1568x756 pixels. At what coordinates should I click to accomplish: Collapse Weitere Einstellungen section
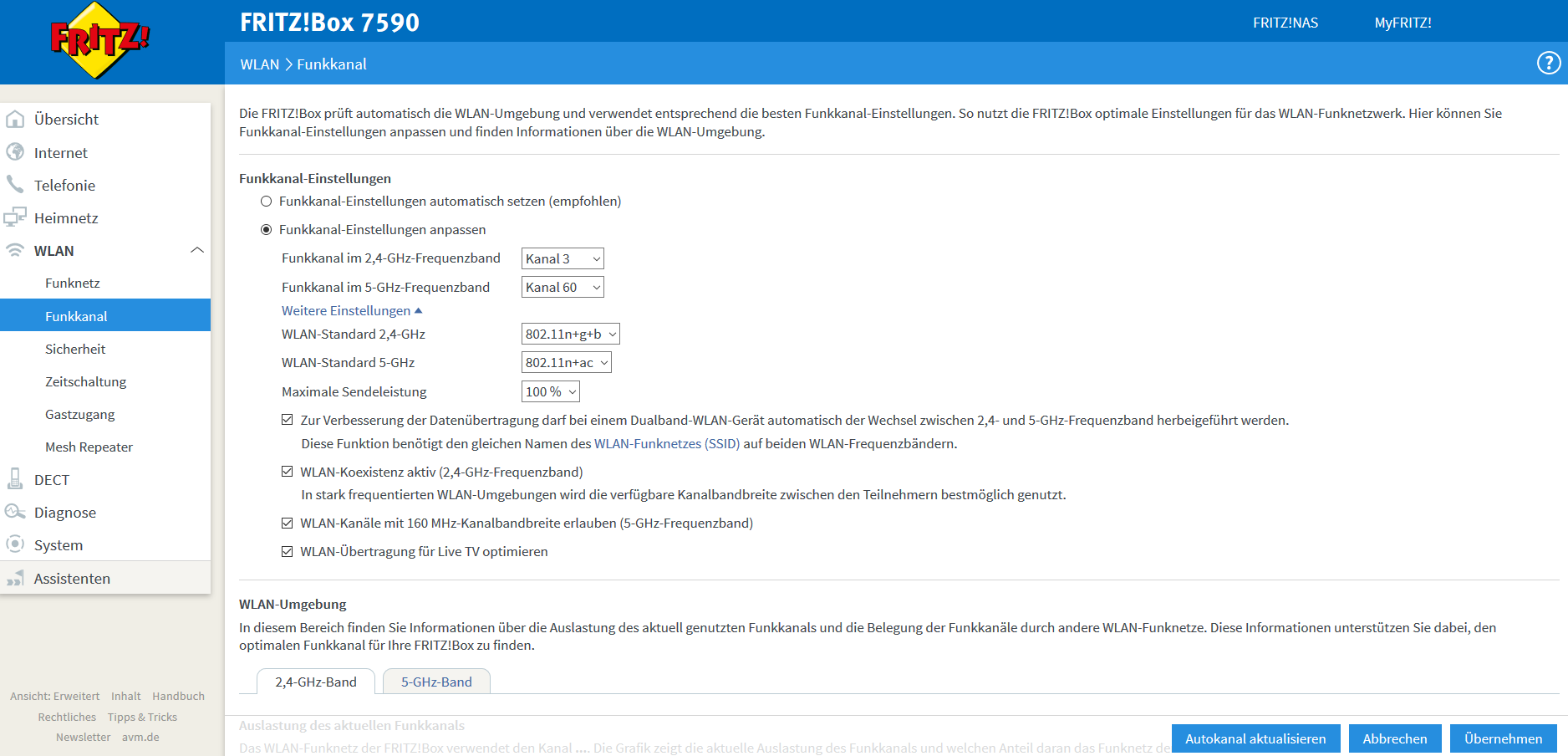point(352,311)
